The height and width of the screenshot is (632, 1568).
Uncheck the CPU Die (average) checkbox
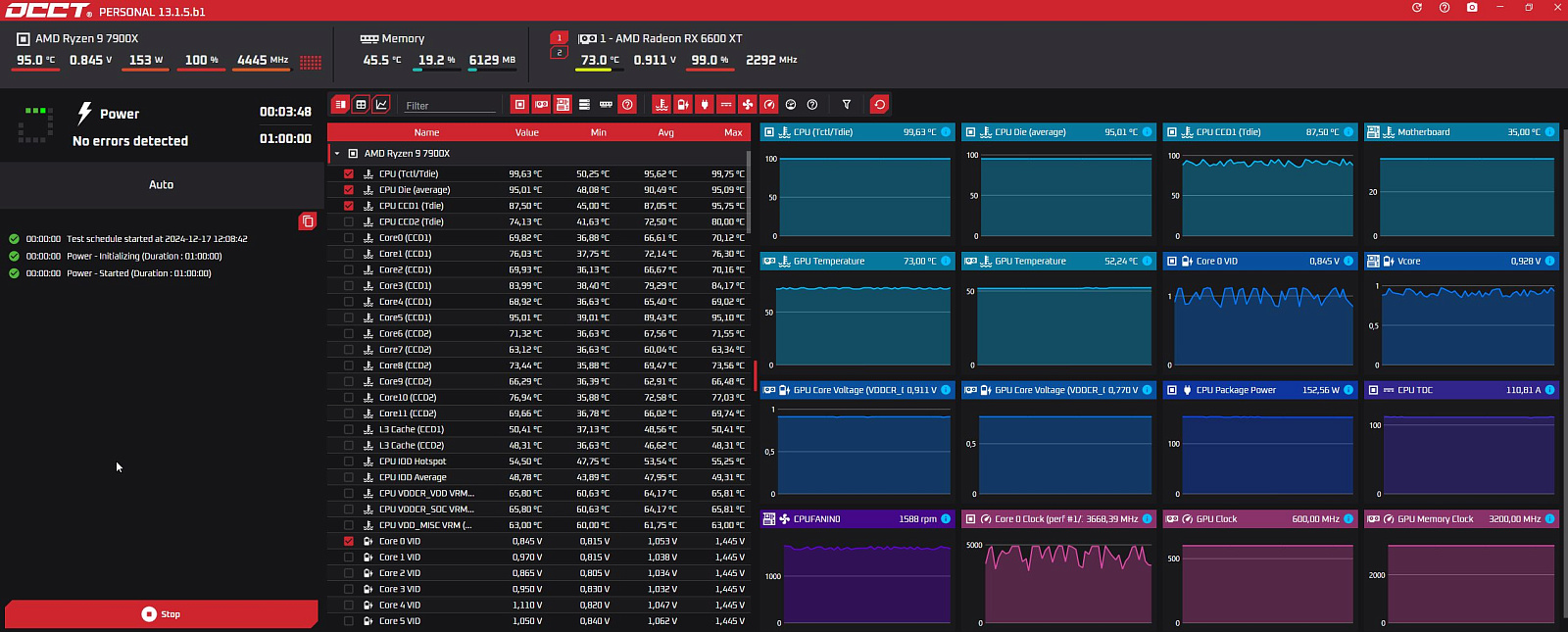(x=349, y=190)
